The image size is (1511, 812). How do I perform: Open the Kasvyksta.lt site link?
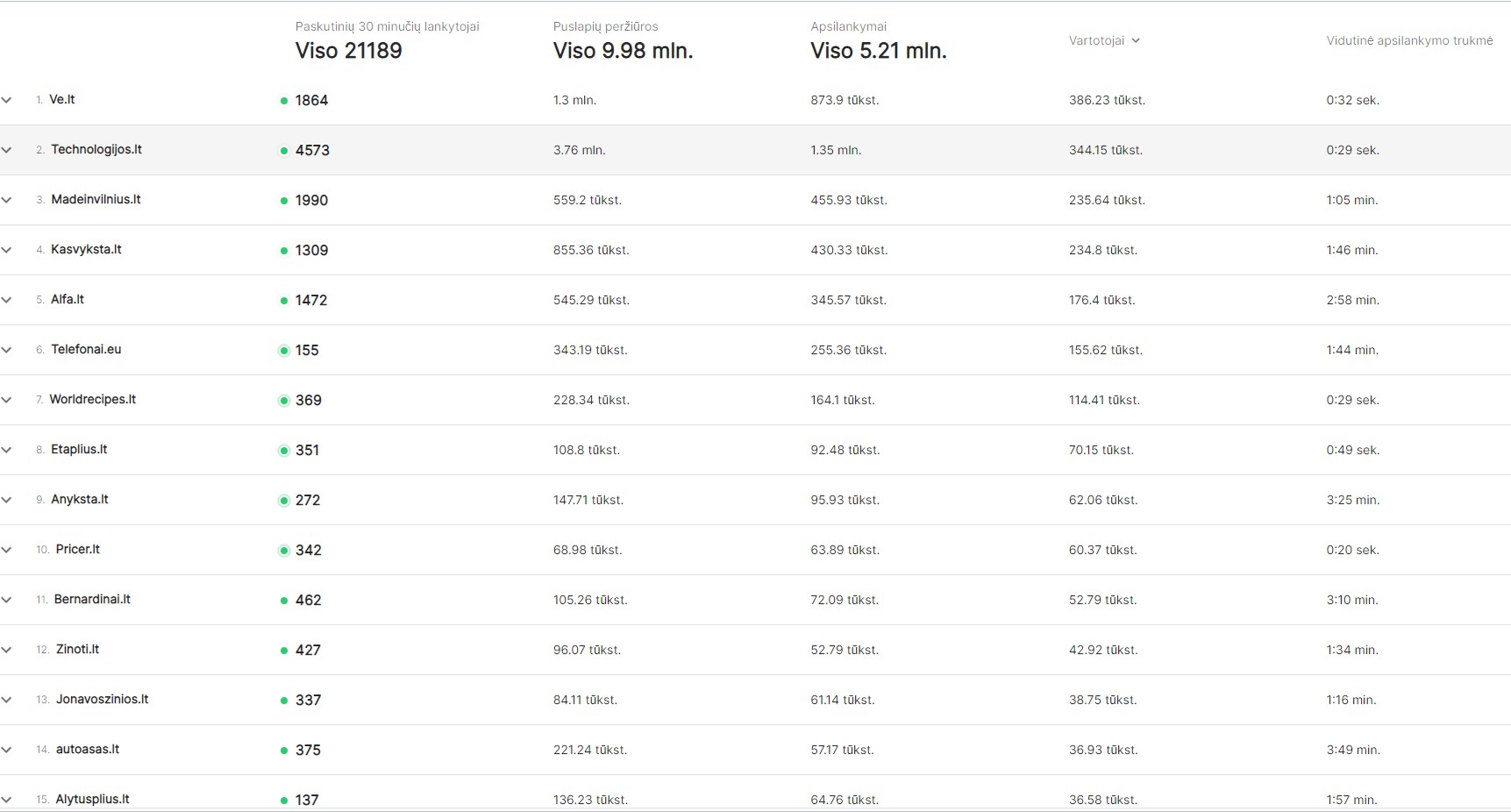[86, 249]
